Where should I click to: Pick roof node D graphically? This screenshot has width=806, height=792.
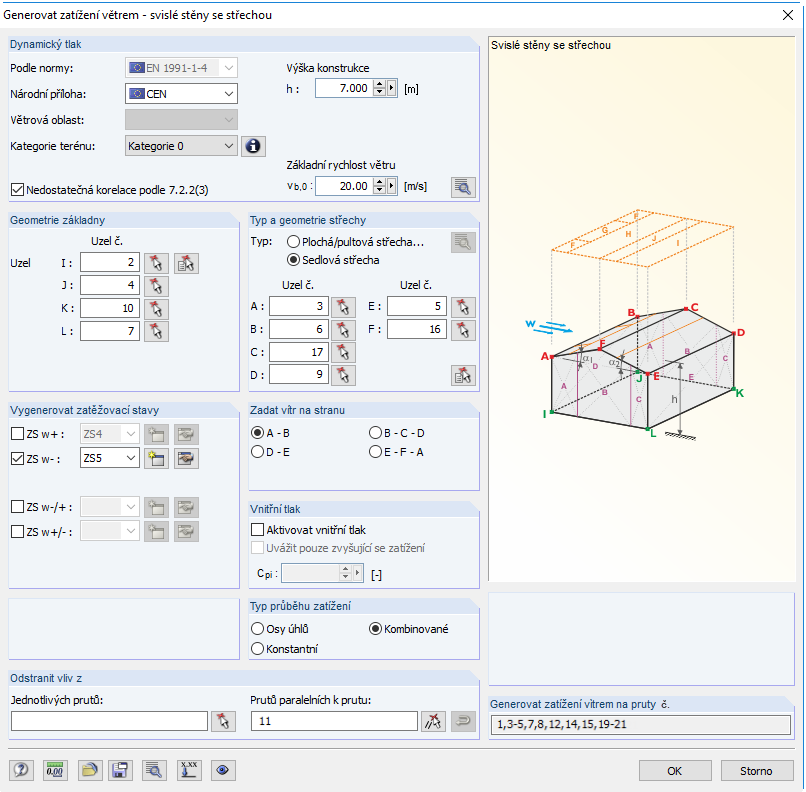(343, 375)
